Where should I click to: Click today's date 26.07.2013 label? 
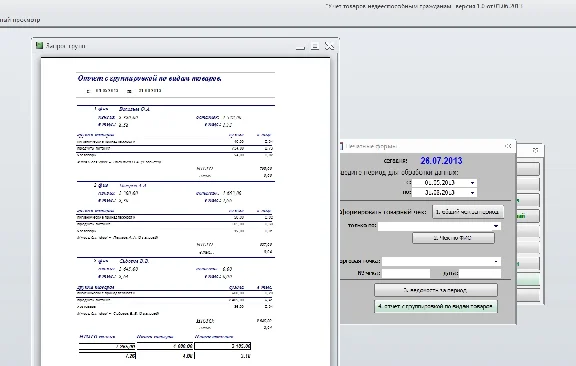pos(441,161)
